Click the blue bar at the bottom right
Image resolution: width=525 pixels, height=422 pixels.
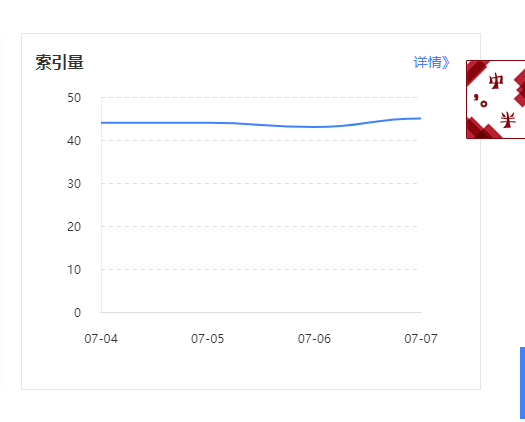click(522, 384)
